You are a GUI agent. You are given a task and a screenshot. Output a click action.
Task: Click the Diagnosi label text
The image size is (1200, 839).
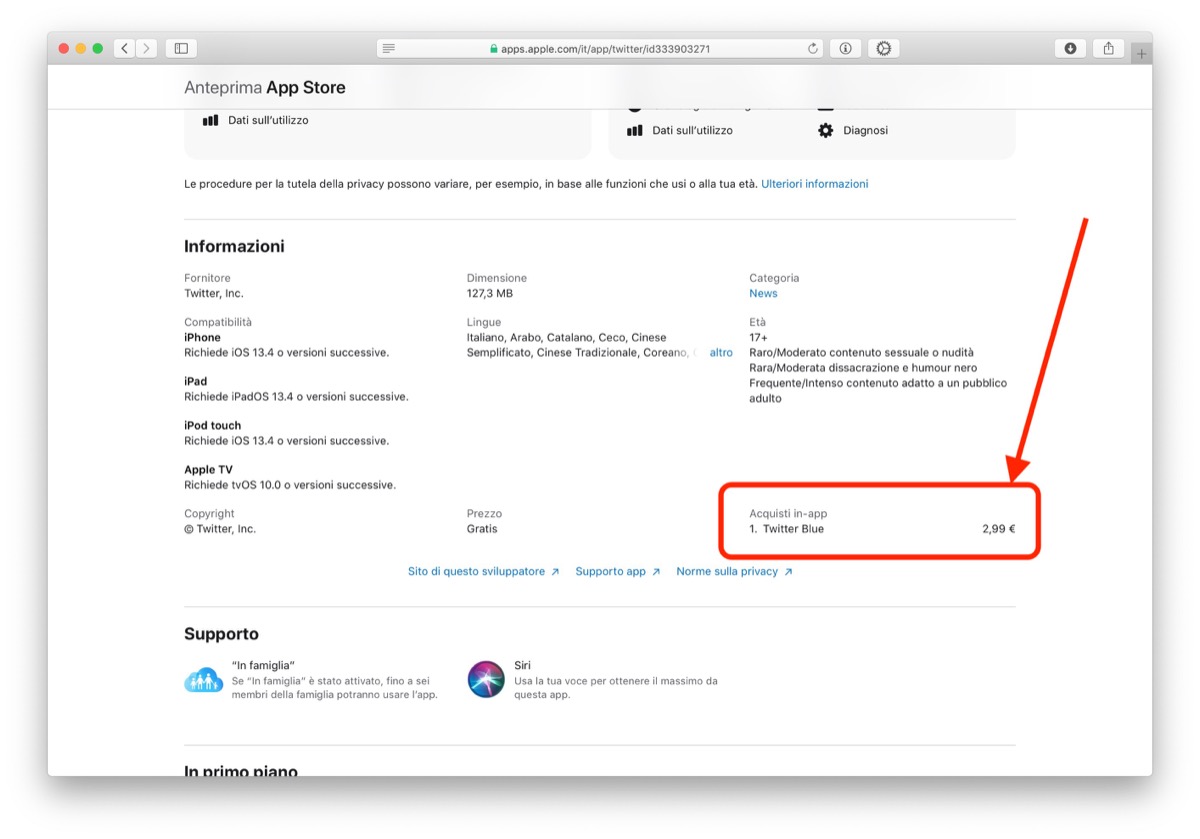pyautogui.click(x=866, y=130)
